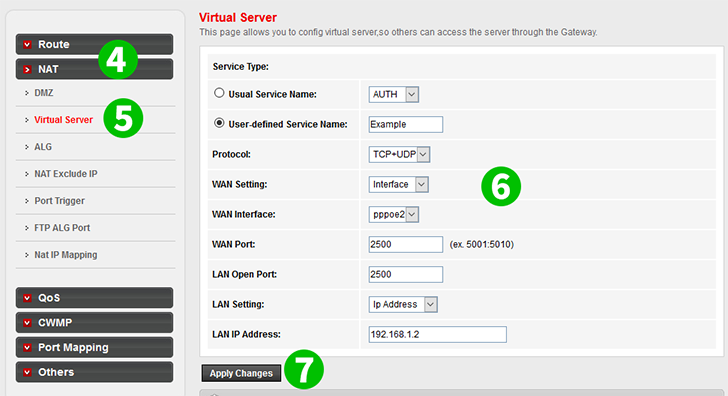Click the 'WAN Setting:' label
The image size is (728, 396).
coord(240,184)
